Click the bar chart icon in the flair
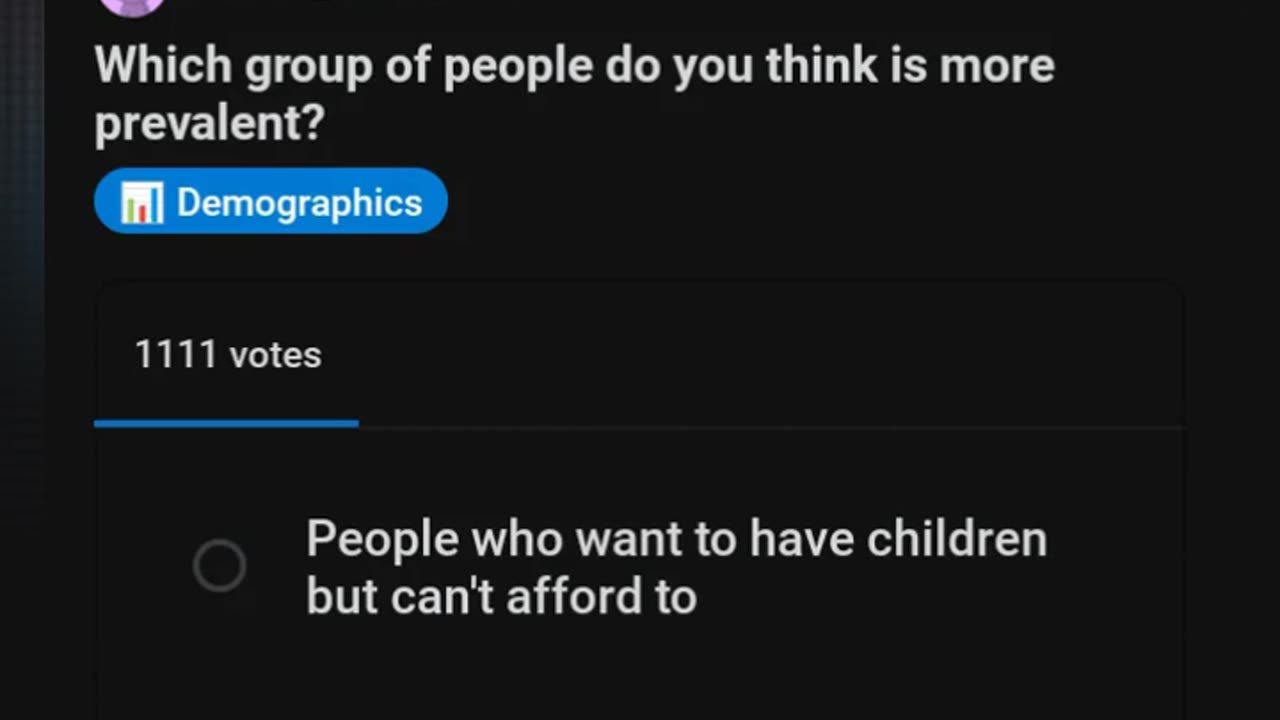This screenshot has width=1280, height=720. [x=141, y=203]
